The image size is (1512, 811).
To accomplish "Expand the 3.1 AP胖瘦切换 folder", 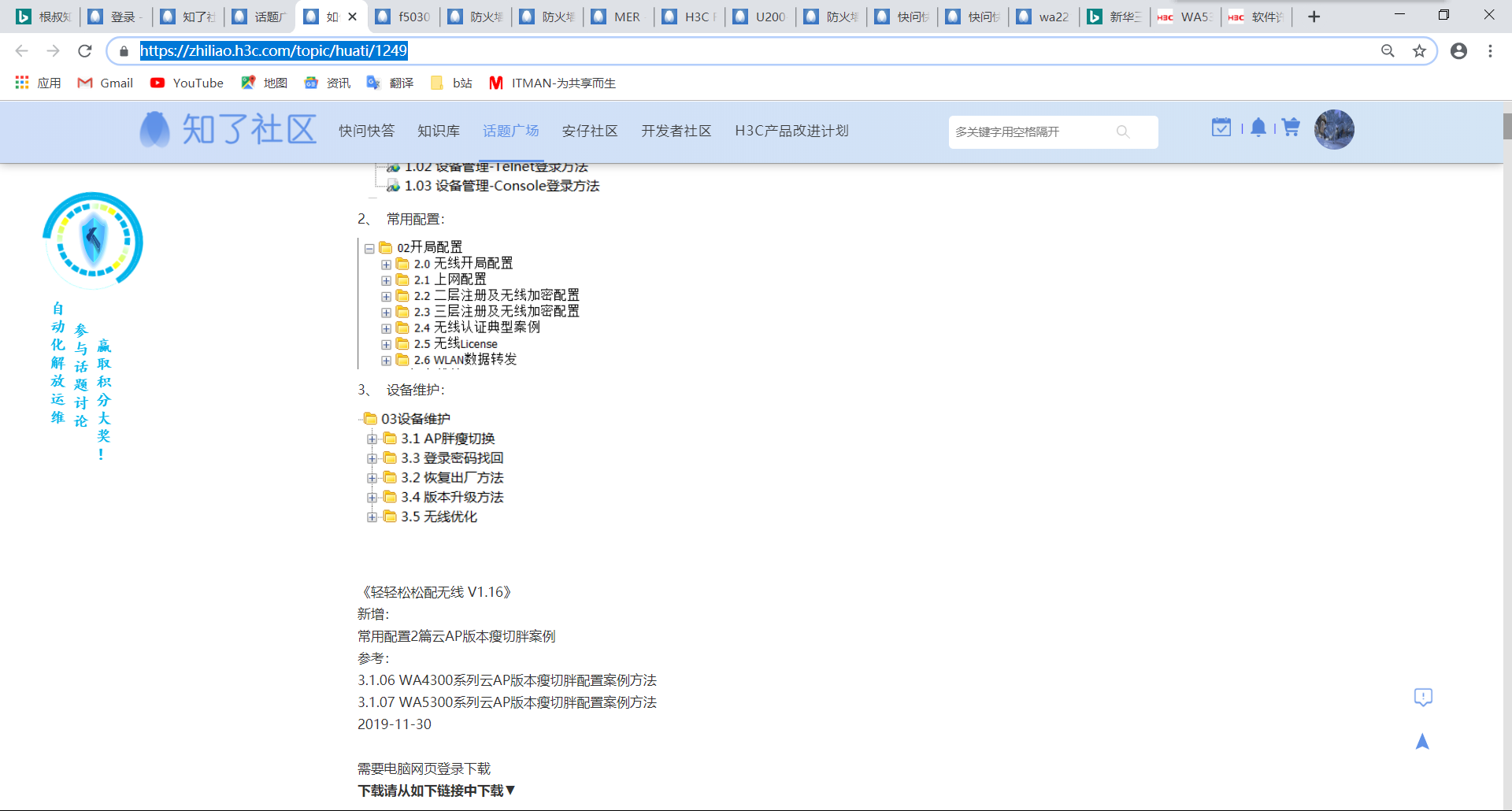I will click(x=372, y=439).
